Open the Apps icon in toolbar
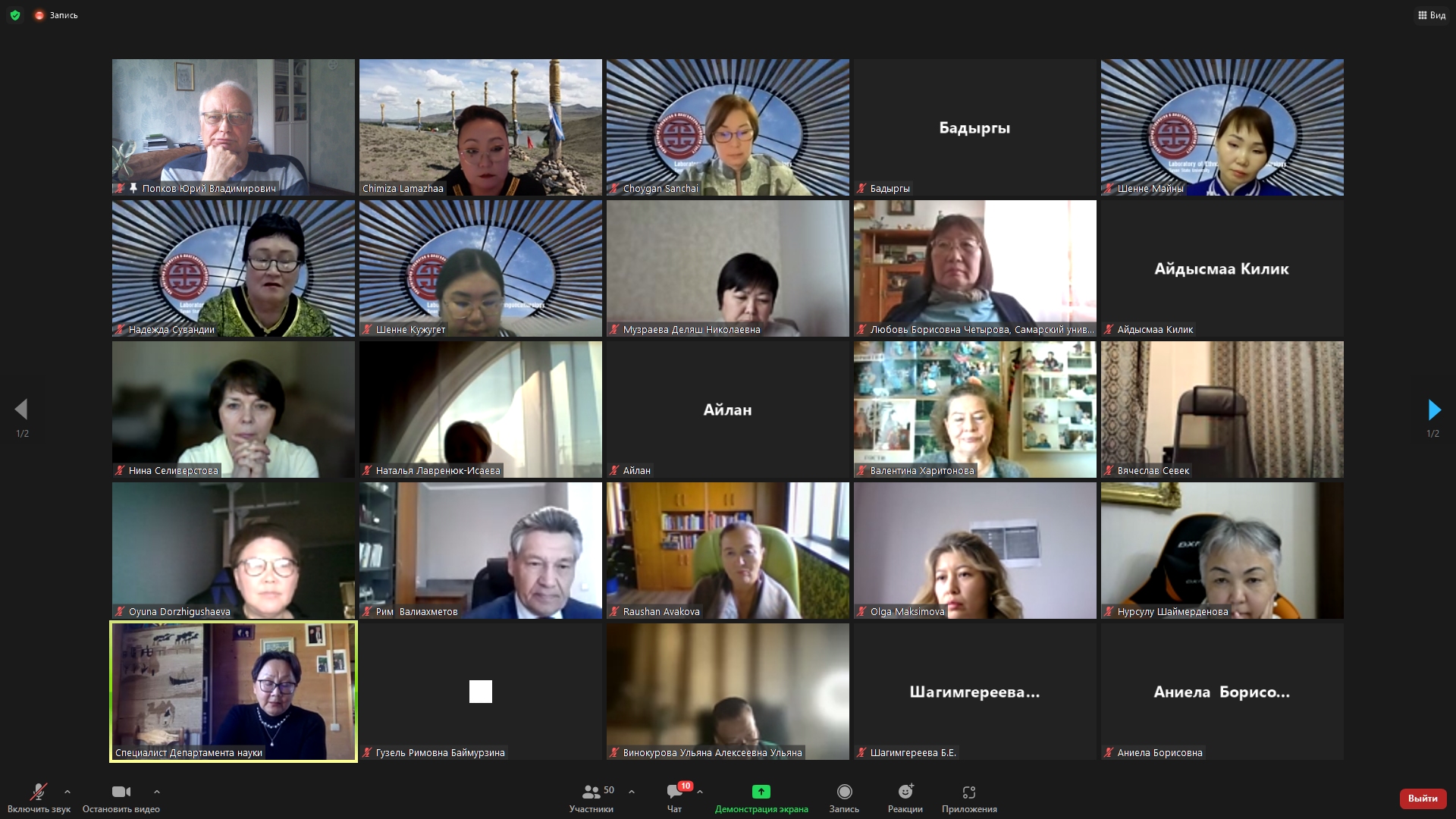The image size is (1456, 819). (968, 792)
